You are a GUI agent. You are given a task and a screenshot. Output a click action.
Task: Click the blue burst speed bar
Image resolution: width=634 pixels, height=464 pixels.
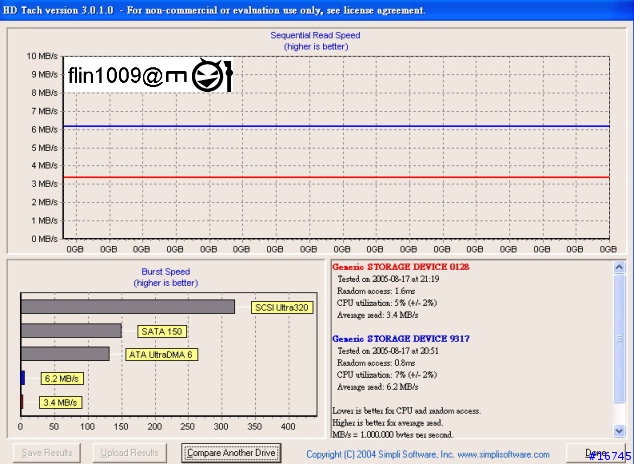click(x=23, y=378)
